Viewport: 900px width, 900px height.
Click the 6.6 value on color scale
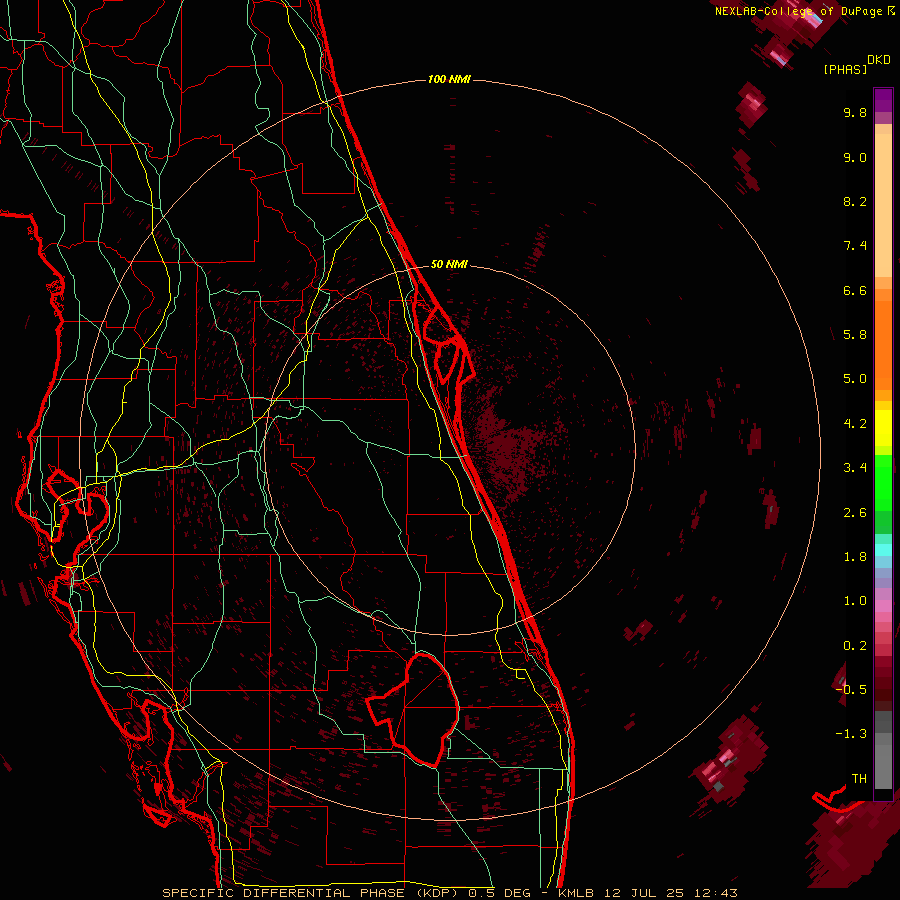(855, 290)
